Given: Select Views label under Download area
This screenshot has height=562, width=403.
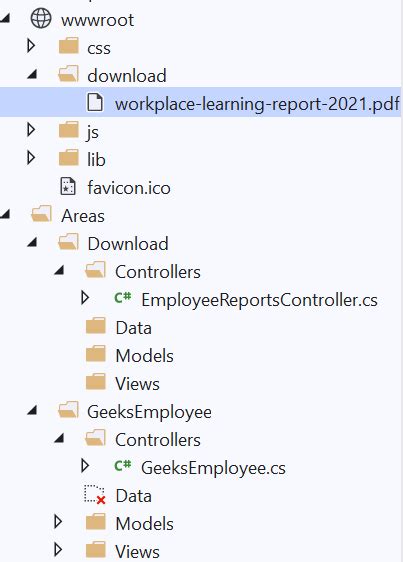Looking at the screenshot, I should click(x=137, y=384).
